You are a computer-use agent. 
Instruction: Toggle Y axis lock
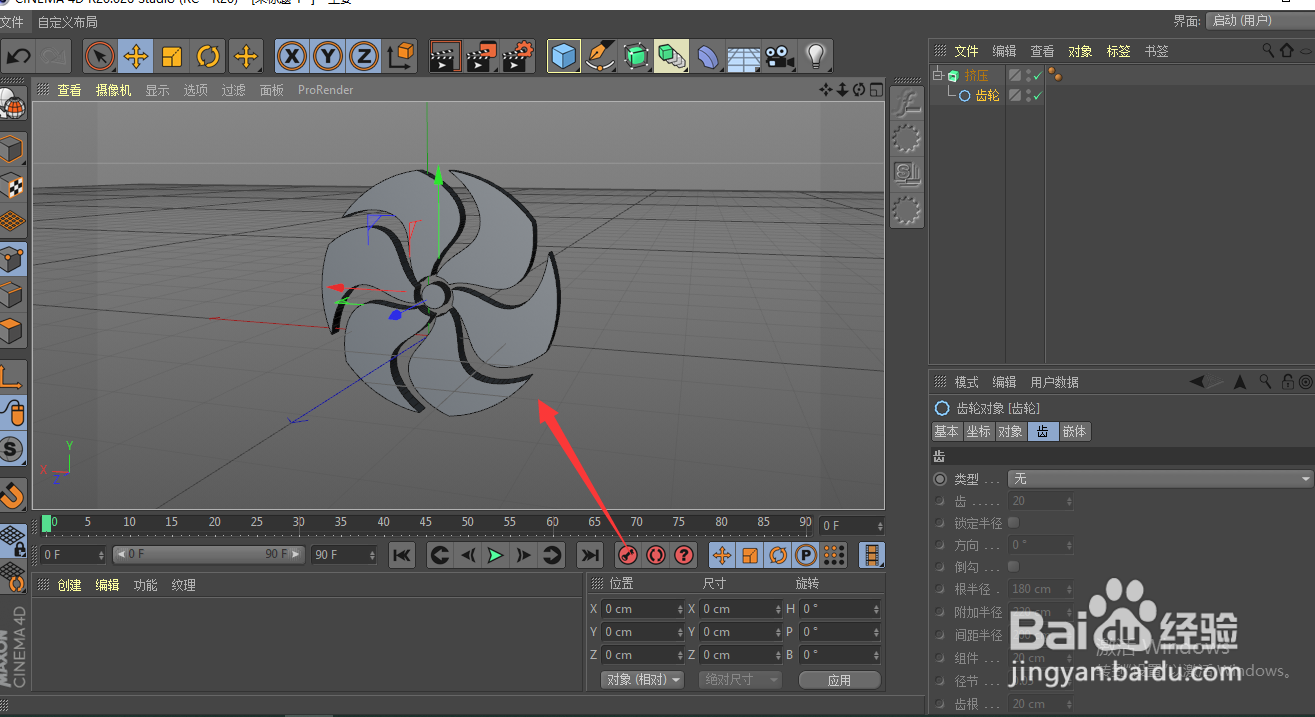point(327,56)
